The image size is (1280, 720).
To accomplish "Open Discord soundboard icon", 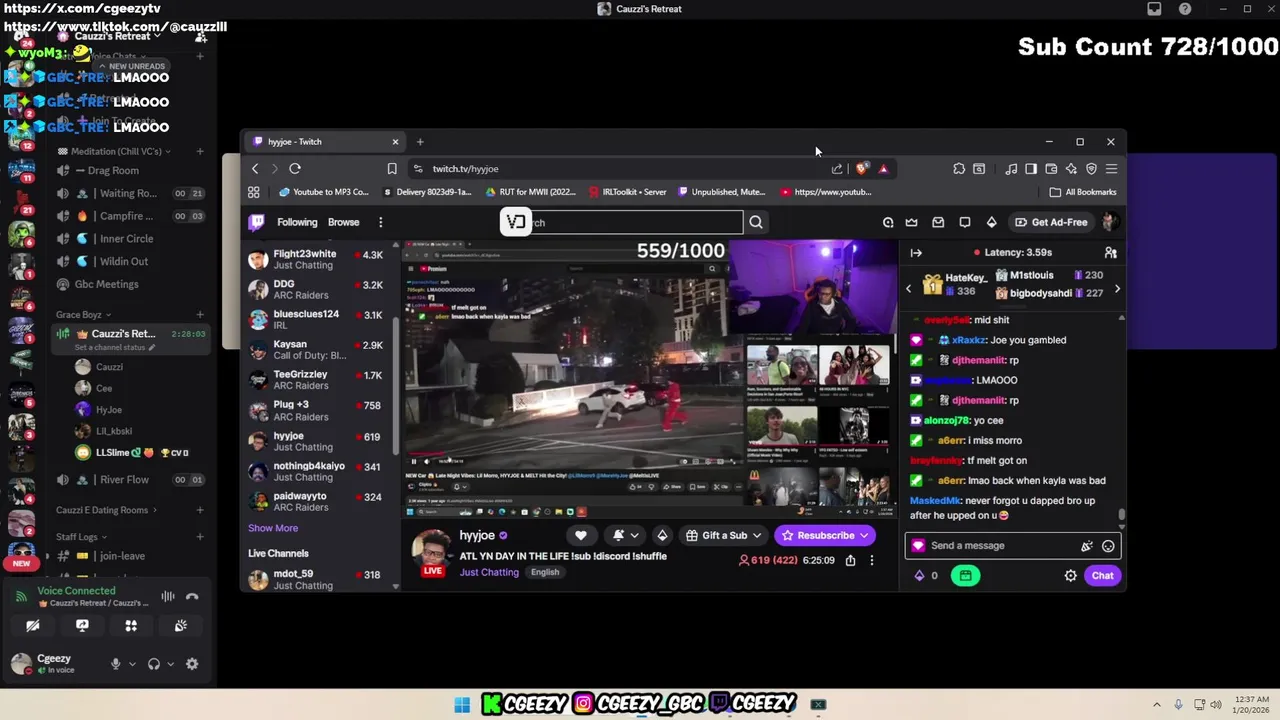I will (x=180, y=626).
